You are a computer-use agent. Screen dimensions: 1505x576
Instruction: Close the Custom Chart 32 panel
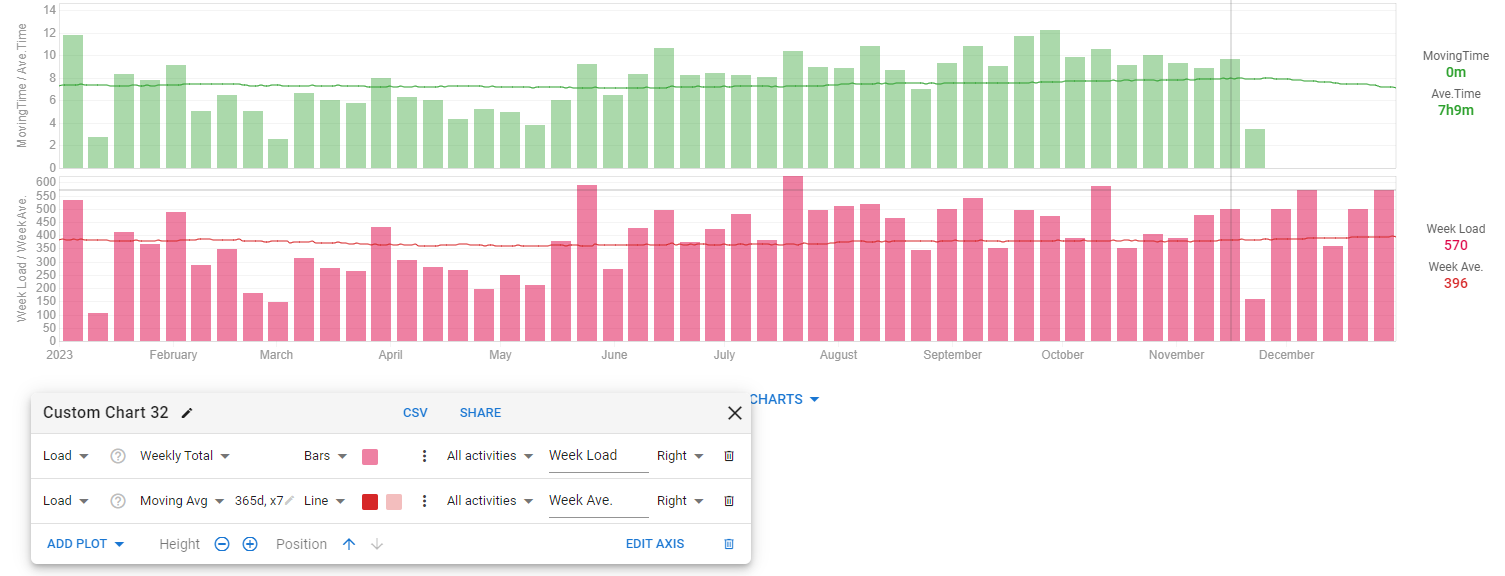[x=734, y=413]
